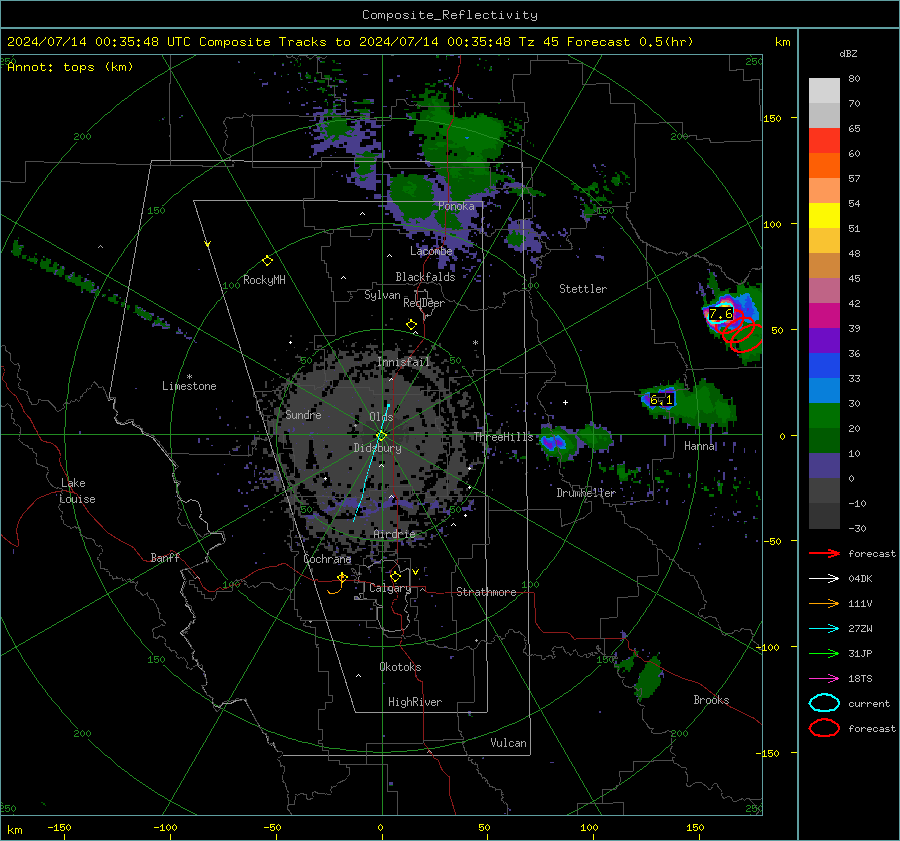
Task: Click the Ponoka city label
Action: tap(456, 206)
